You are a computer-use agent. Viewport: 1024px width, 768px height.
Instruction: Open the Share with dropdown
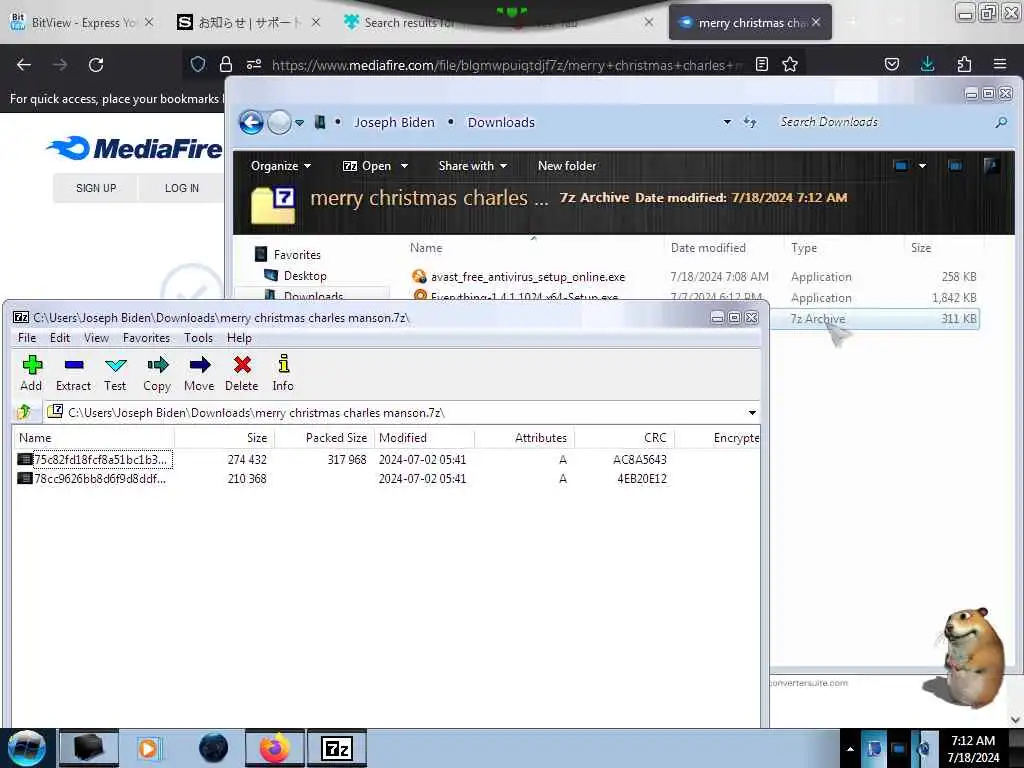coord(473,166)
